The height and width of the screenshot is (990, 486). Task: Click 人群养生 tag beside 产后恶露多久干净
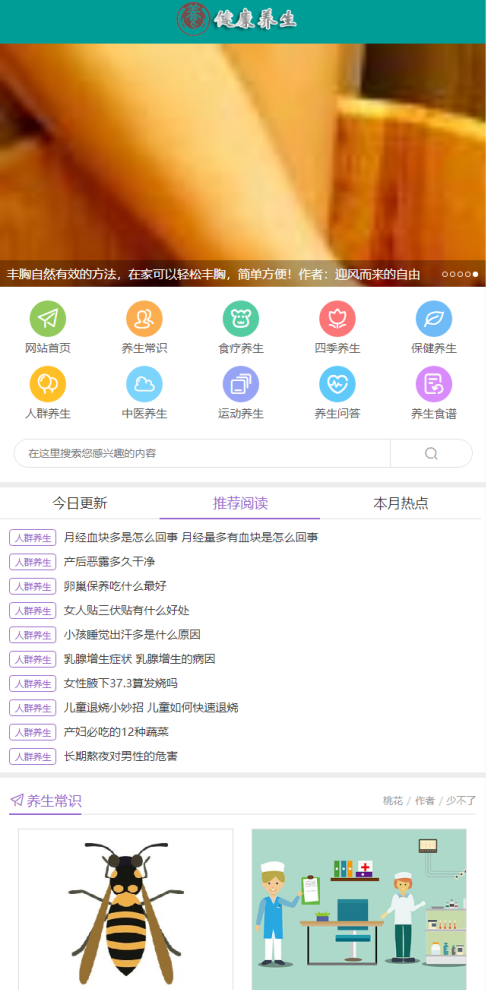33,562
